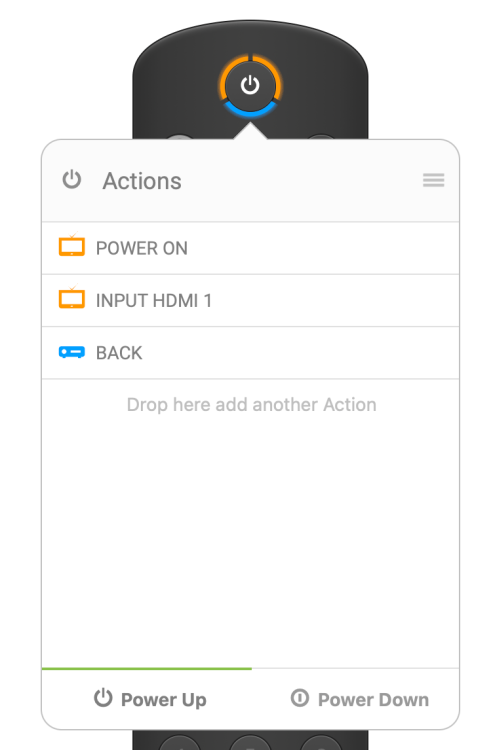Select the POWER ON action label
The width and height of the screenshot is (493, 750).
(142, 248)
